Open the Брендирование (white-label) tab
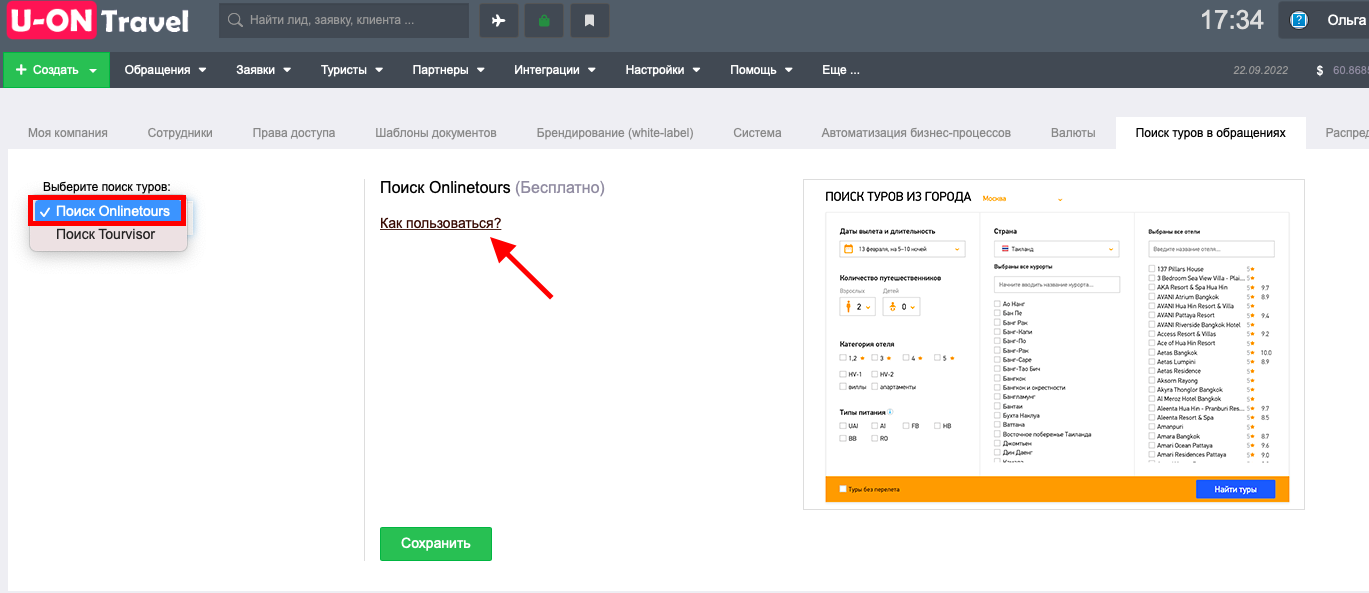Image resolution: width=1369 pixels, height=593 pixels. [x=615, y=132]
